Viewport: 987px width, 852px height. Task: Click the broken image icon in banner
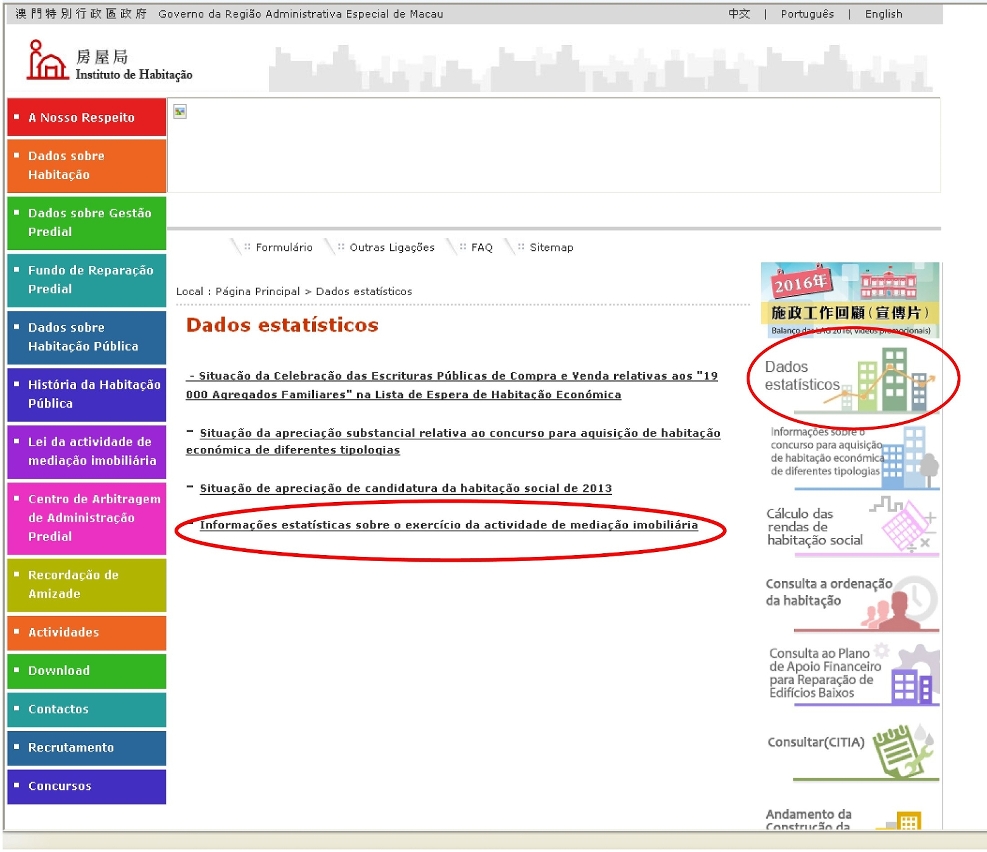180,112
